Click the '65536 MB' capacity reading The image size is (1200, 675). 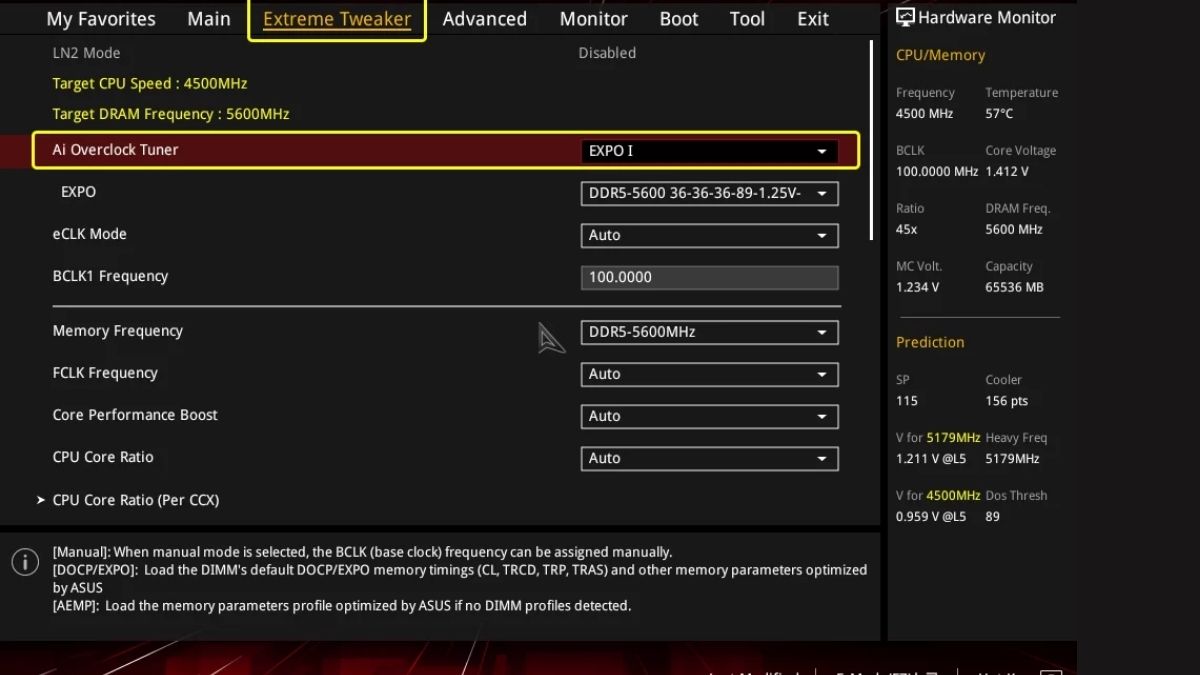coord(1014,288)
